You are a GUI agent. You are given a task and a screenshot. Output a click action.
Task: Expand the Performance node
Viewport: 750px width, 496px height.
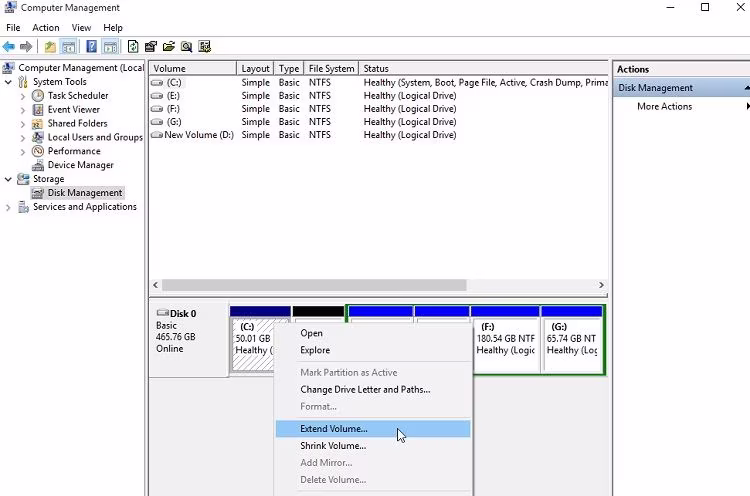[x=22, y=152]
